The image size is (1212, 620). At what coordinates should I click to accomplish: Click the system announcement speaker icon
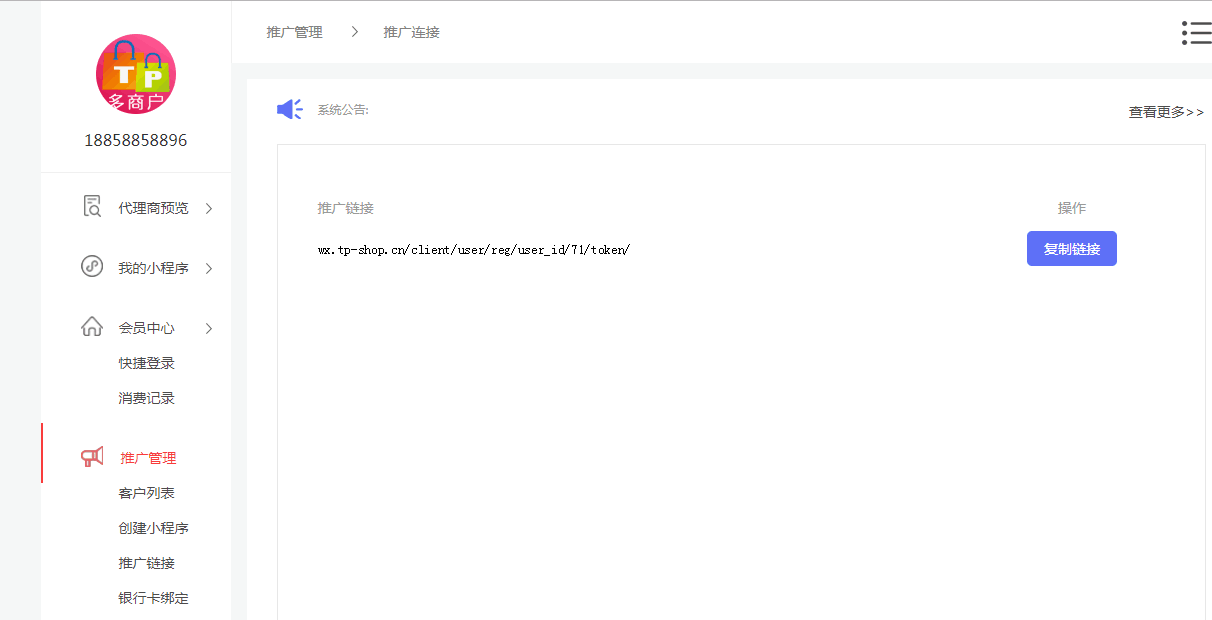289,109
